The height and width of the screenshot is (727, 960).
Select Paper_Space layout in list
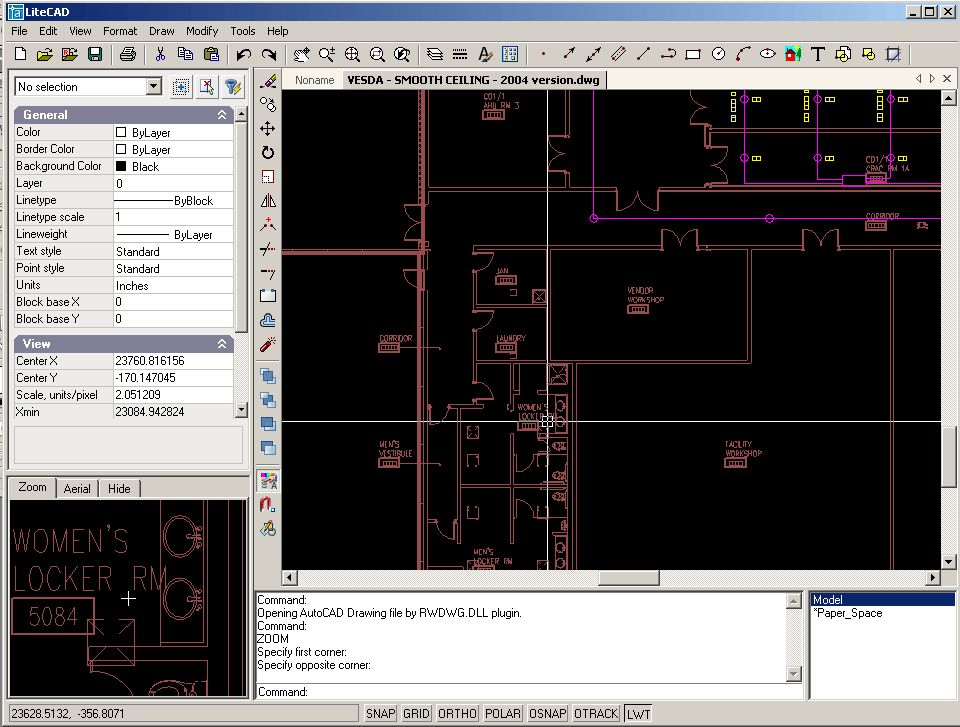848,613
